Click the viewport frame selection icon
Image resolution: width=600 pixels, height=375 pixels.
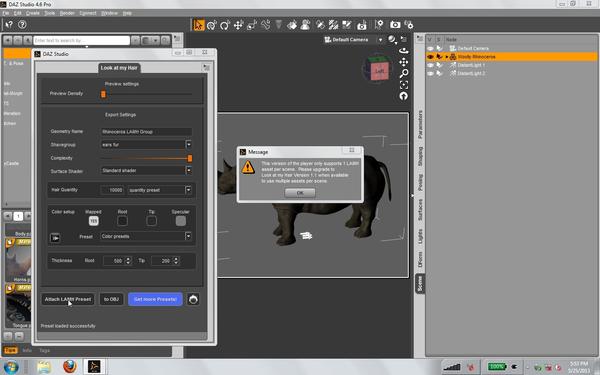(x=403, y=85)
